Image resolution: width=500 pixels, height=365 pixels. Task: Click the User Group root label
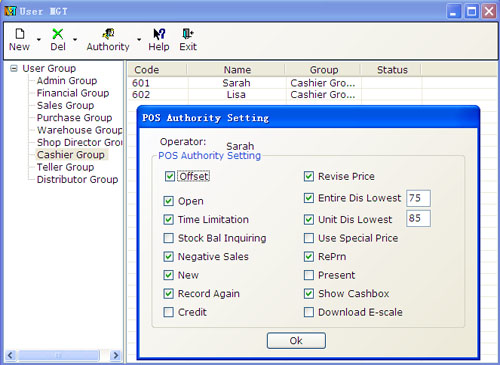point(49,68)
